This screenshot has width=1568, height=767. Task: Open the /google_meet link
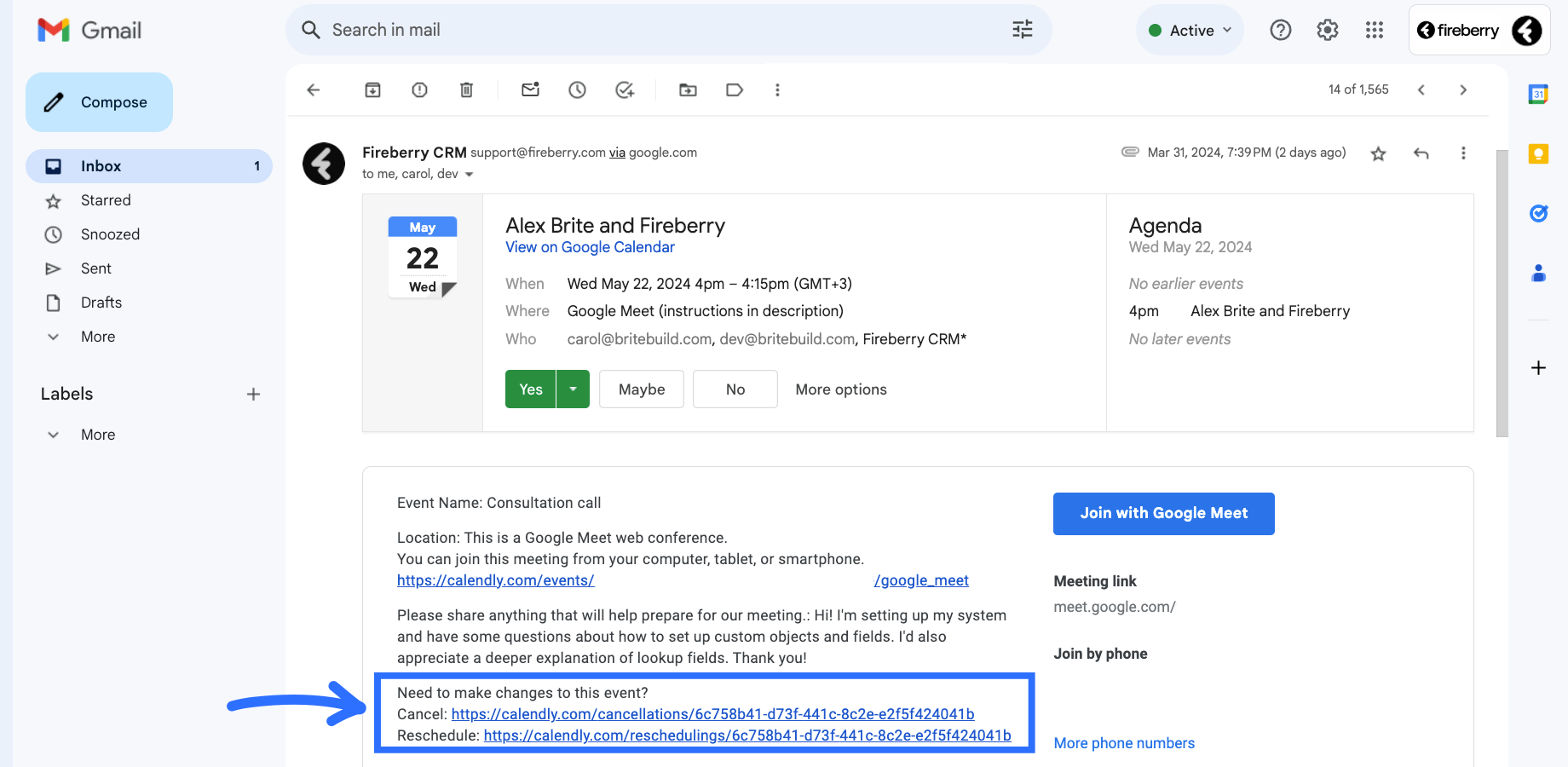(x=921, y=580)
